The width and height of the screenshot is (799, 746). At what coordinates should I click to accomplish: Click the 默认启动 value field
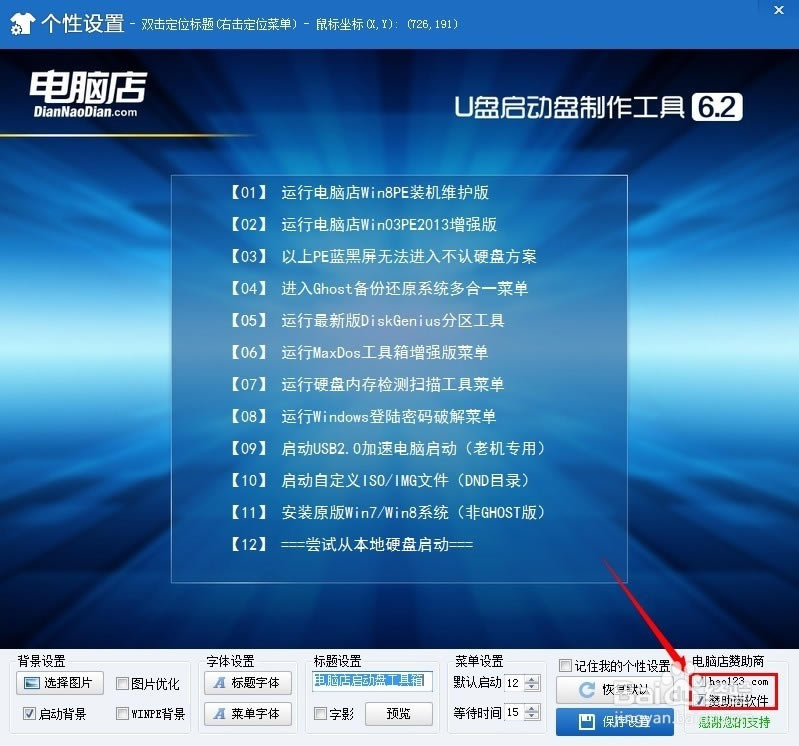pos(514,683)
